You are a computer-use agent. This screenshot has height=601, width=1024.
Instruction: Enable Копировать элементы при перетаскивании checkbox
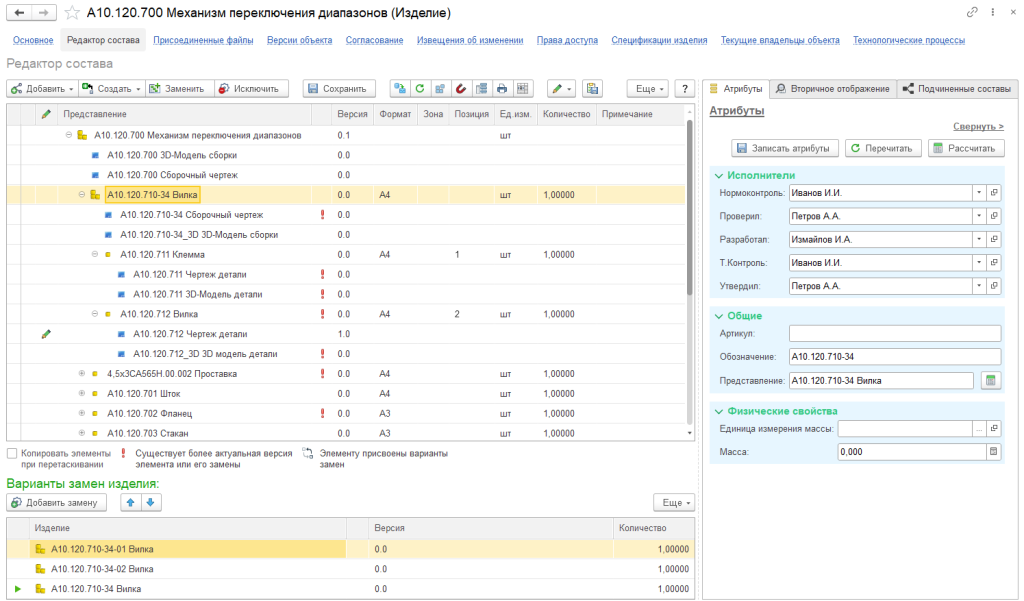tap(12, 454)
